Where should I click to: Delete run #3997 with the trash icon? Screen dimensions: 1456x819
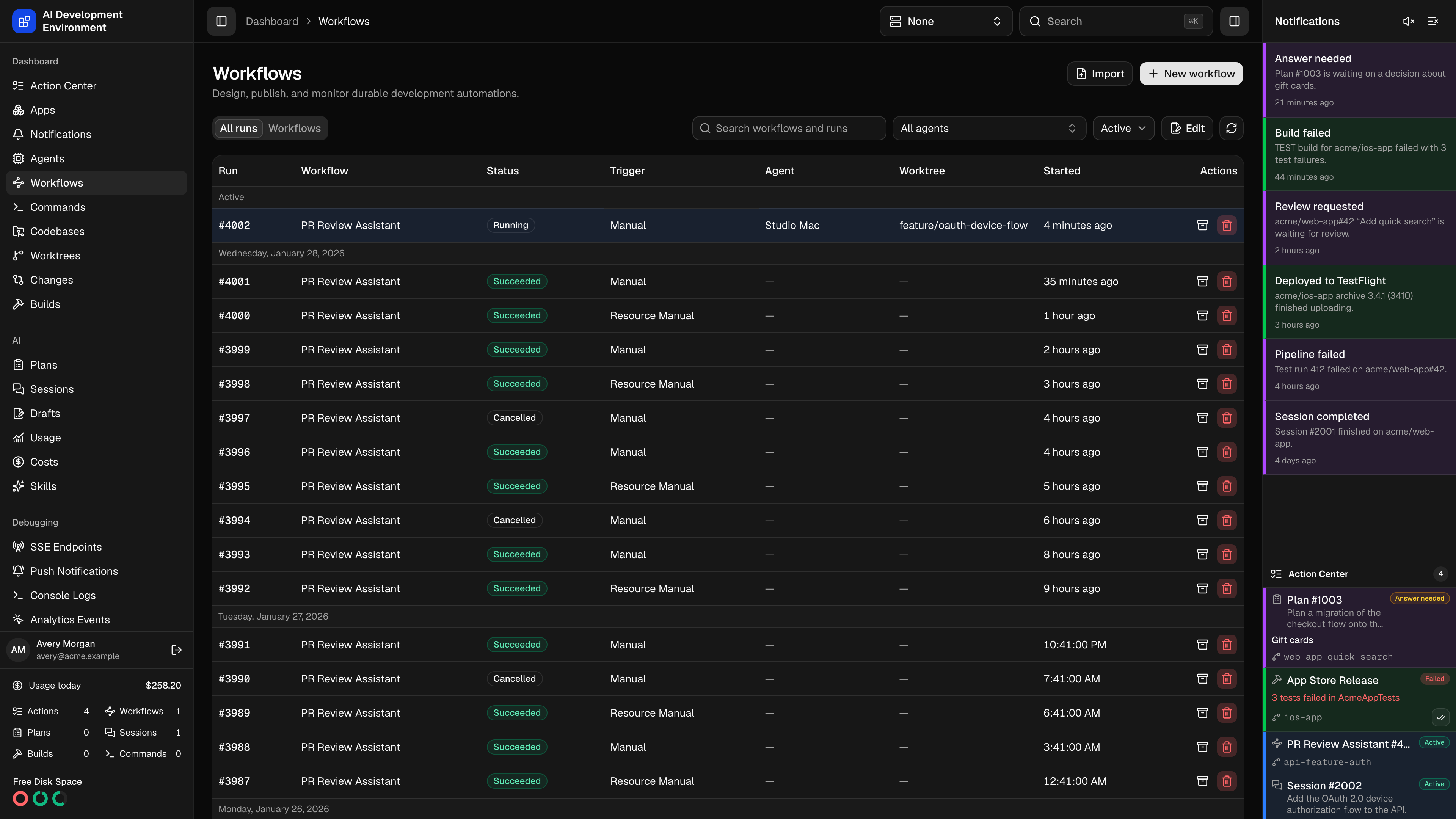coord(1227,418)
